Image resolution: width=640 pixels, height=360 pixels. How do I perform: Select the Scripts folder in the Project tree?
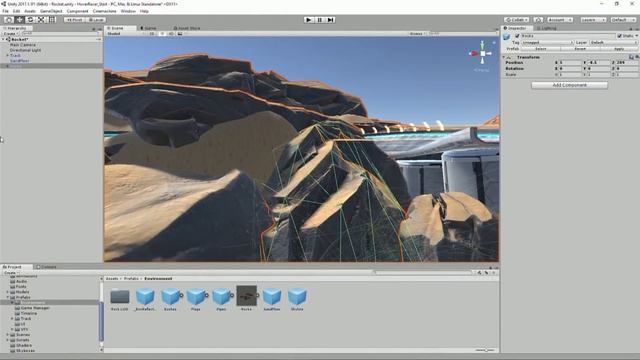pos(22,340)
